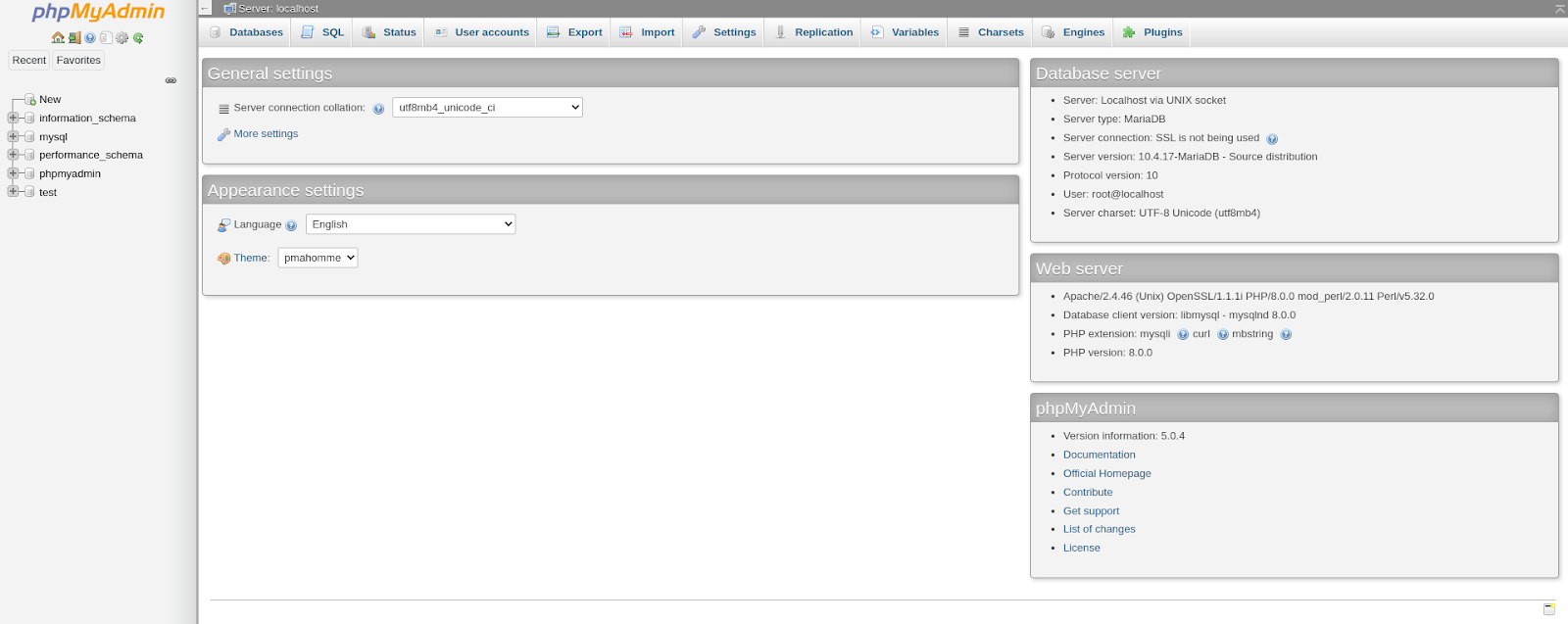This screenshot has height=624, width=1568.
Task: Click help icon after SSL is not being used
Action: point(1272,139)
